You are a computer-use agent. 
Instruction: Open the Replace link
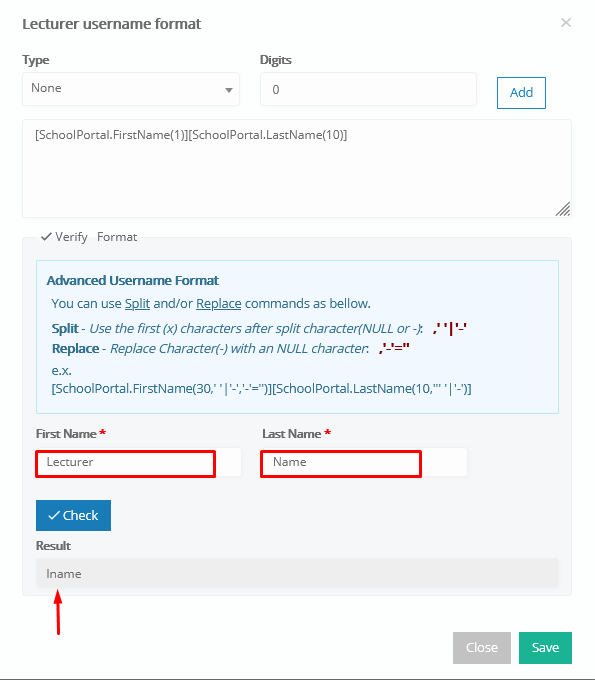point(219,304)
